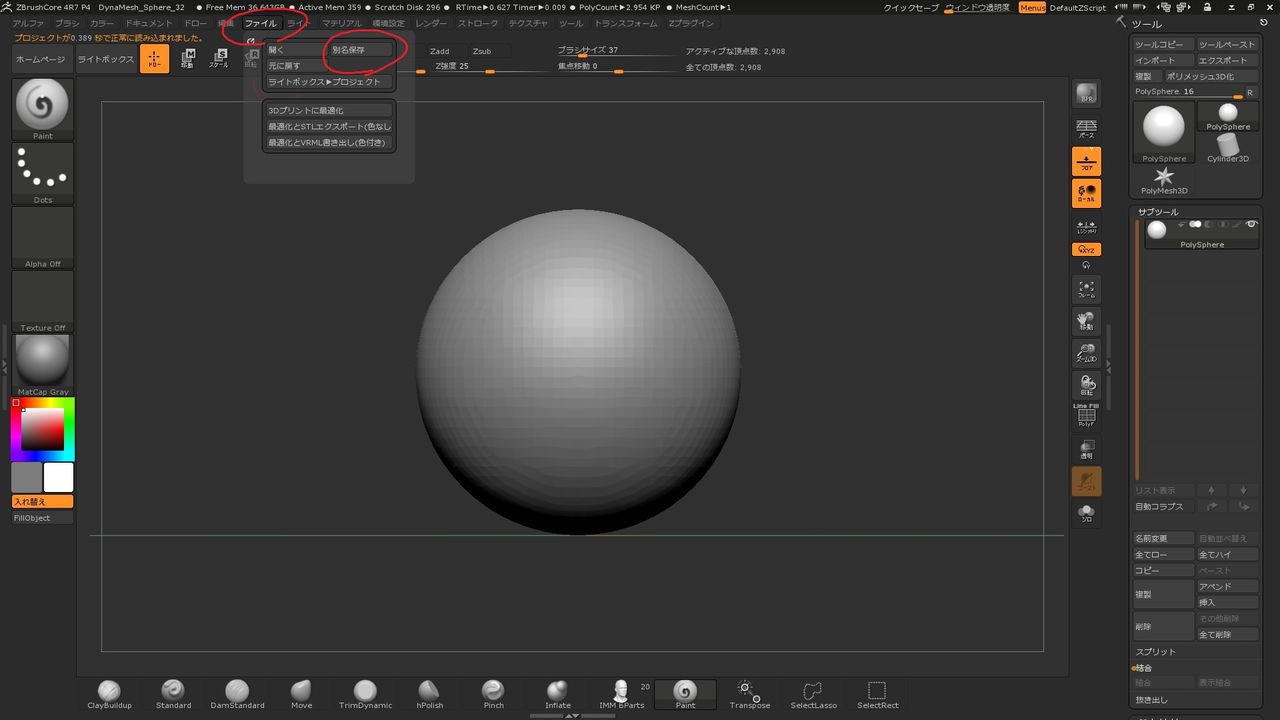Open the ZPlugin (Zプラグイン) menu
Viewport: 1280px width, 720px height.
point(691,23)
